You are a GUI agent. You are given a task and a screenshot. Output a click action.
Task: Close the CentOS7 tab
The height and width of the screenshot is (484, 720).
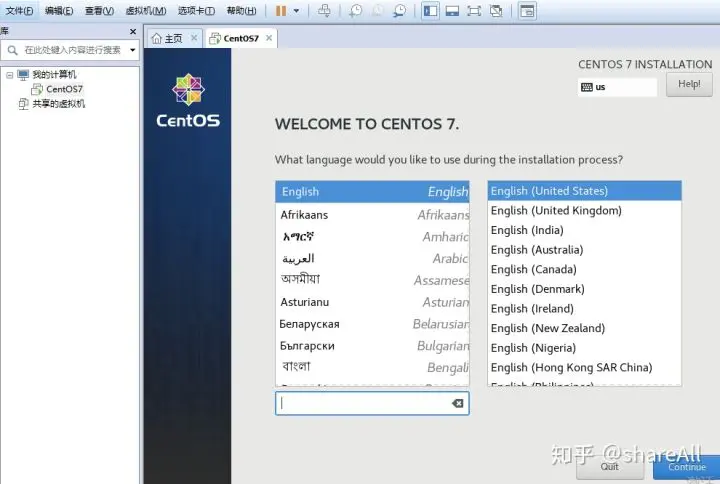click(269, 38)
